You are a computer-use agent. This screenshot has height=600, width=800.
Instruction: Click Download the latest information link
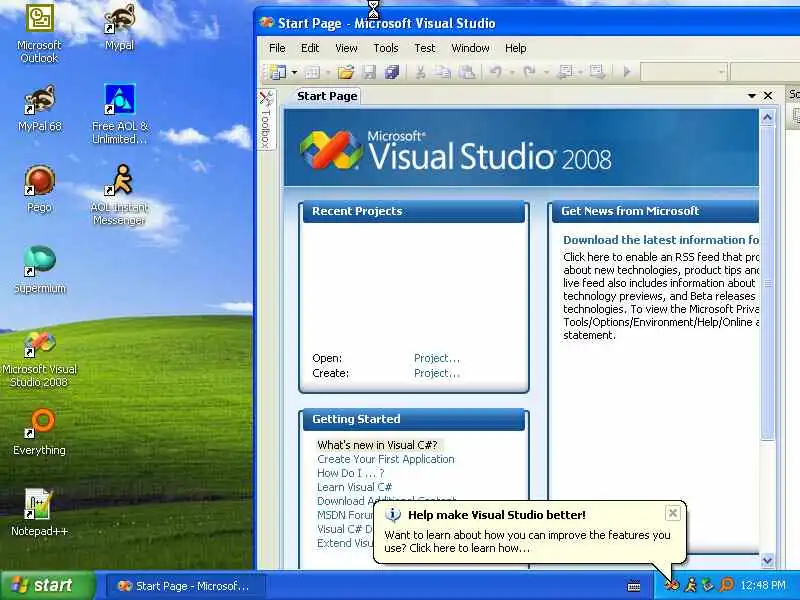(x=661, y=240)
